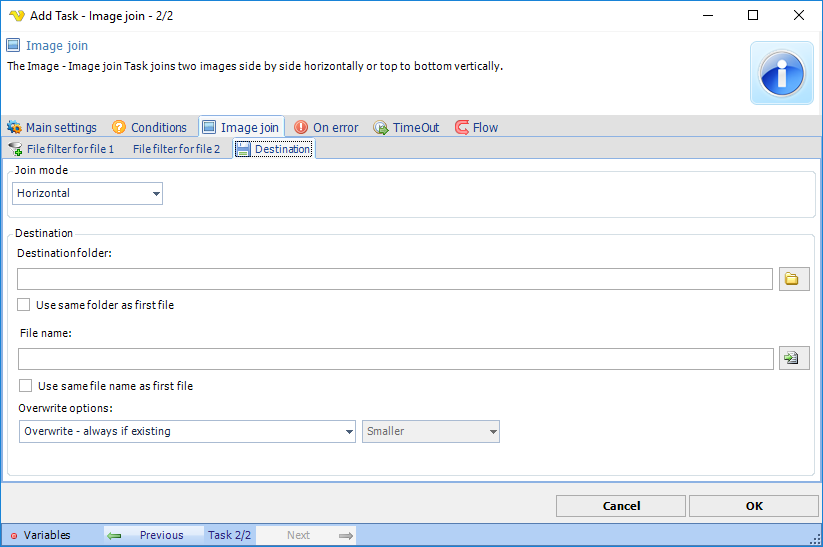Click the green Previous arrow icon
The height and width of the screenshot is (547, 823).
[114, 536]
